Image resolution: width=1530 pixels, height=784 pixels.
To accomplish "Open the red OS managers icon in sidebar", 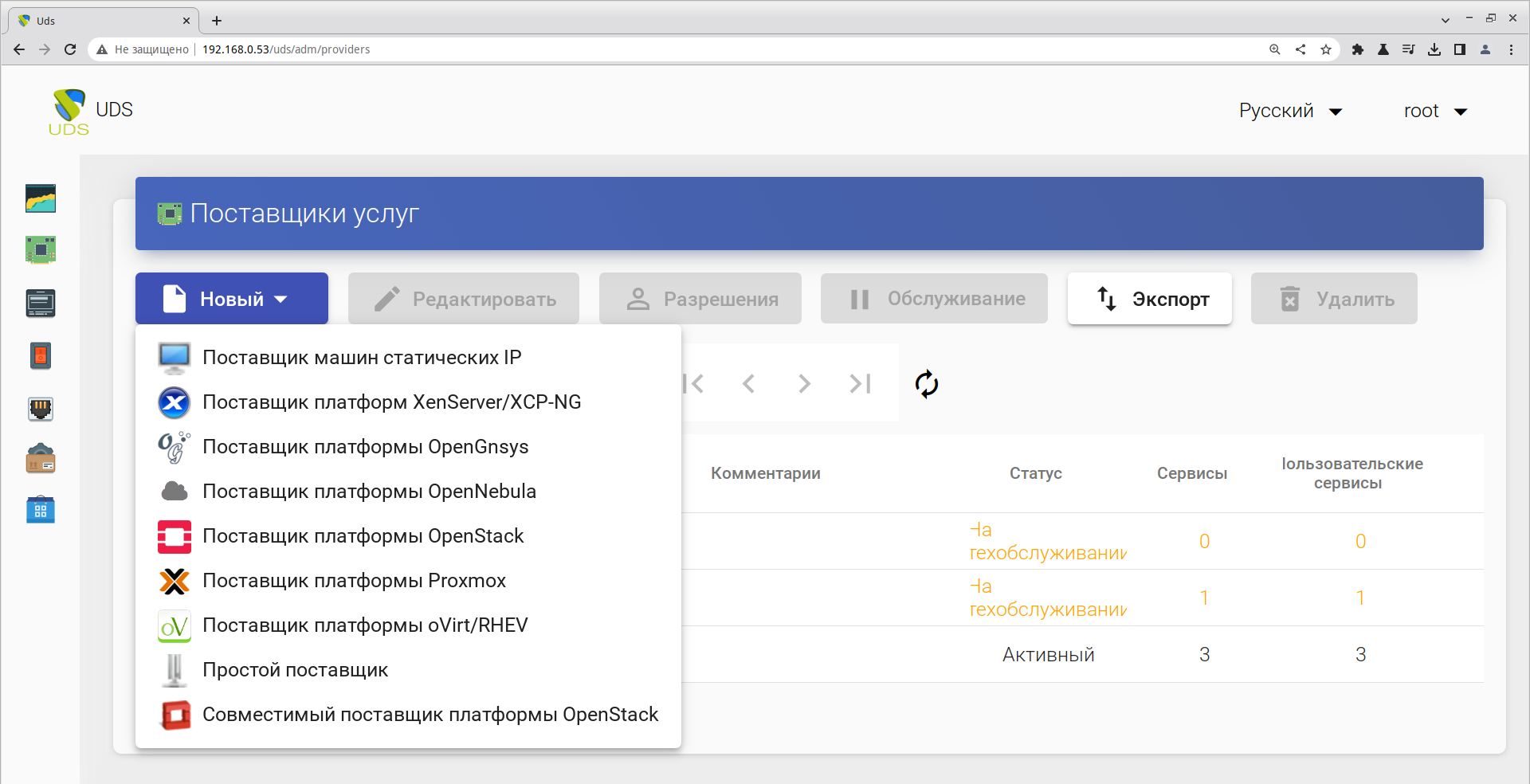I will [41, 355].
